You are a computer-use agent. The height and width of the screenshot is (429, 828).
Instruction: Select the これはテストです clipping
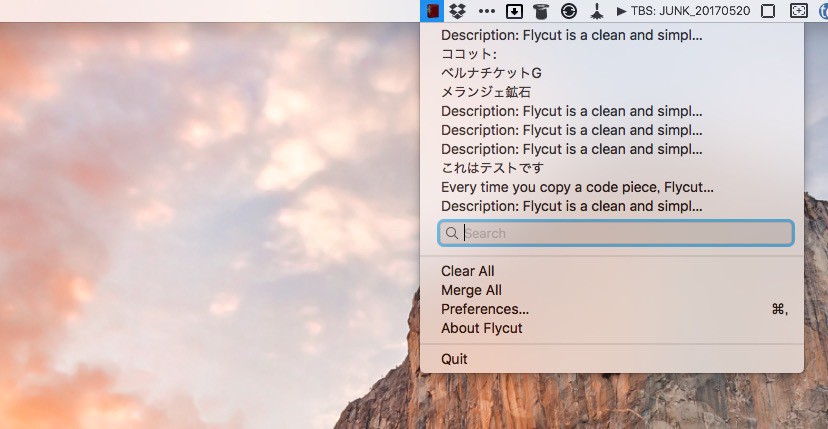click(x=612, y=168)
